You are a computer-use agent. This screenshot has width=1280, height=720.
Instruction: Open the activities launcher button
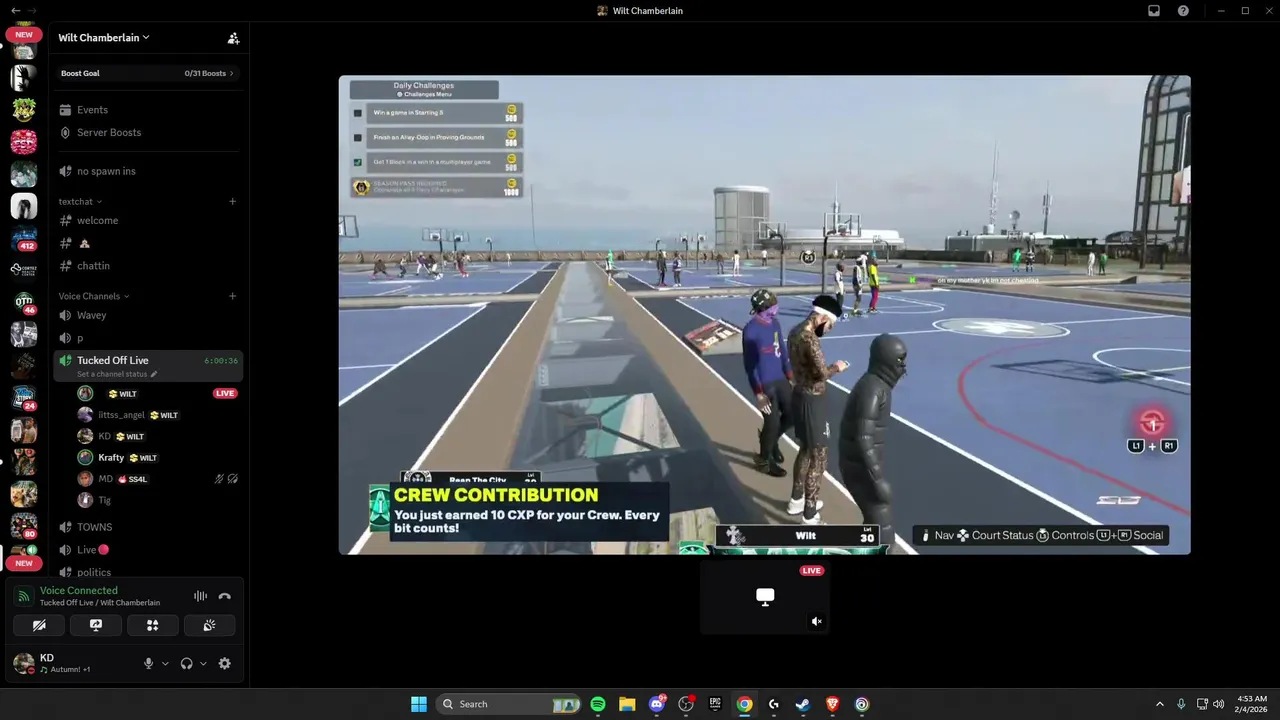pyautogui.click(x=153, y=625)
